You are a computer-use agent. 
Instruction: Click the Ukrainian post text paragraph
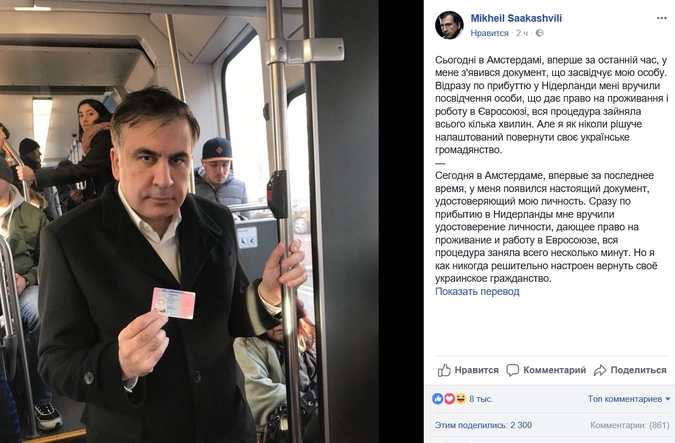pyautogui.click(x=551, y=105)
